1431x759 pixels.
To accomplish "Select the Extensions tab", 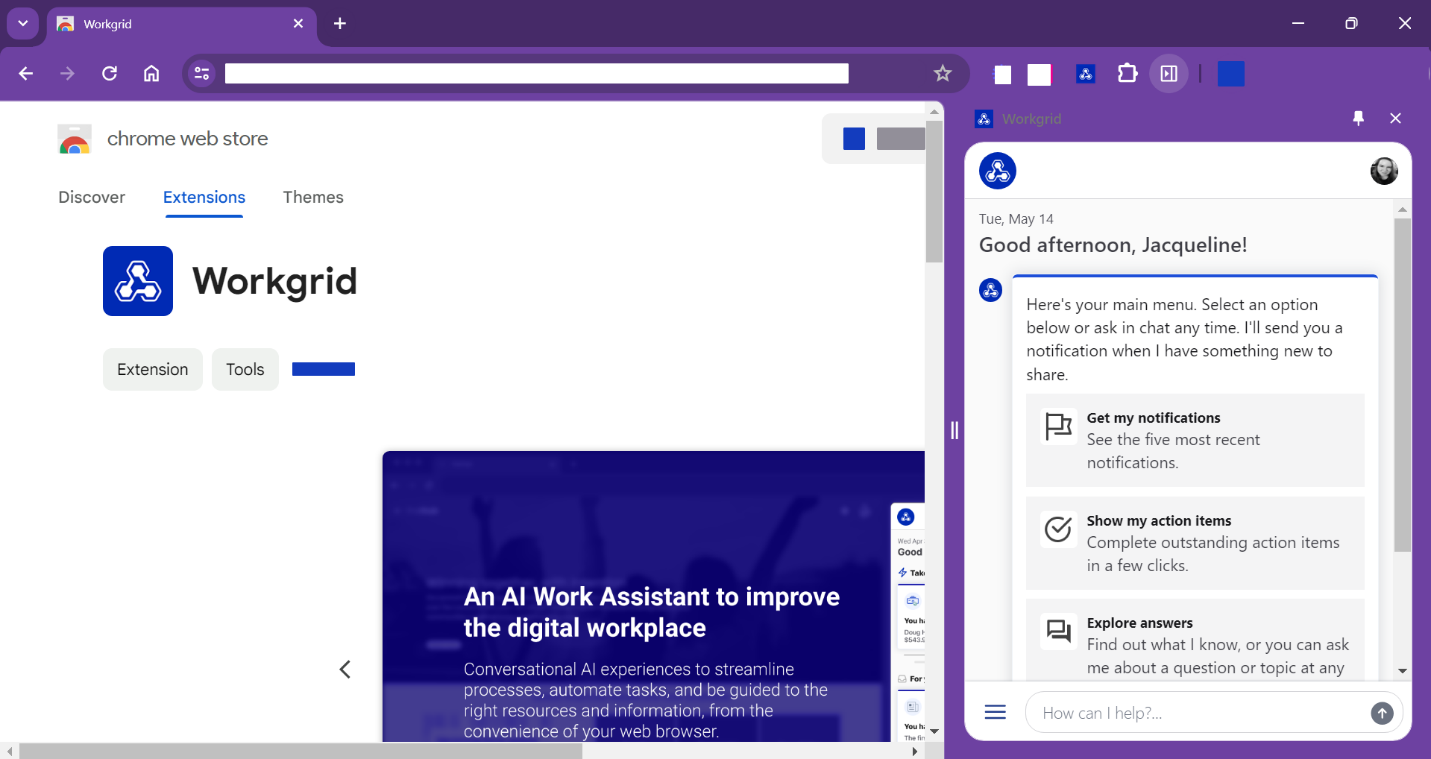I will pyautogui.click(x=204, y=197).
